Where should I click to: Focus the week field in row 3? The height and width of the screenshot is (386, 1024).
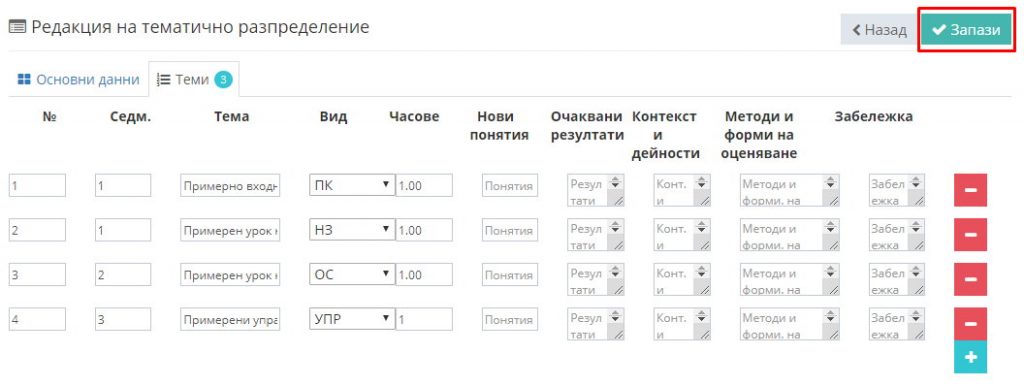pos(123,275)
